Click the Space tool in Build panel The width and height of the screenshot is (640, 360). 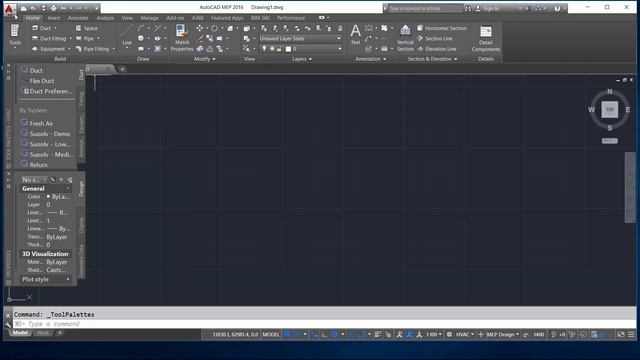87,28
